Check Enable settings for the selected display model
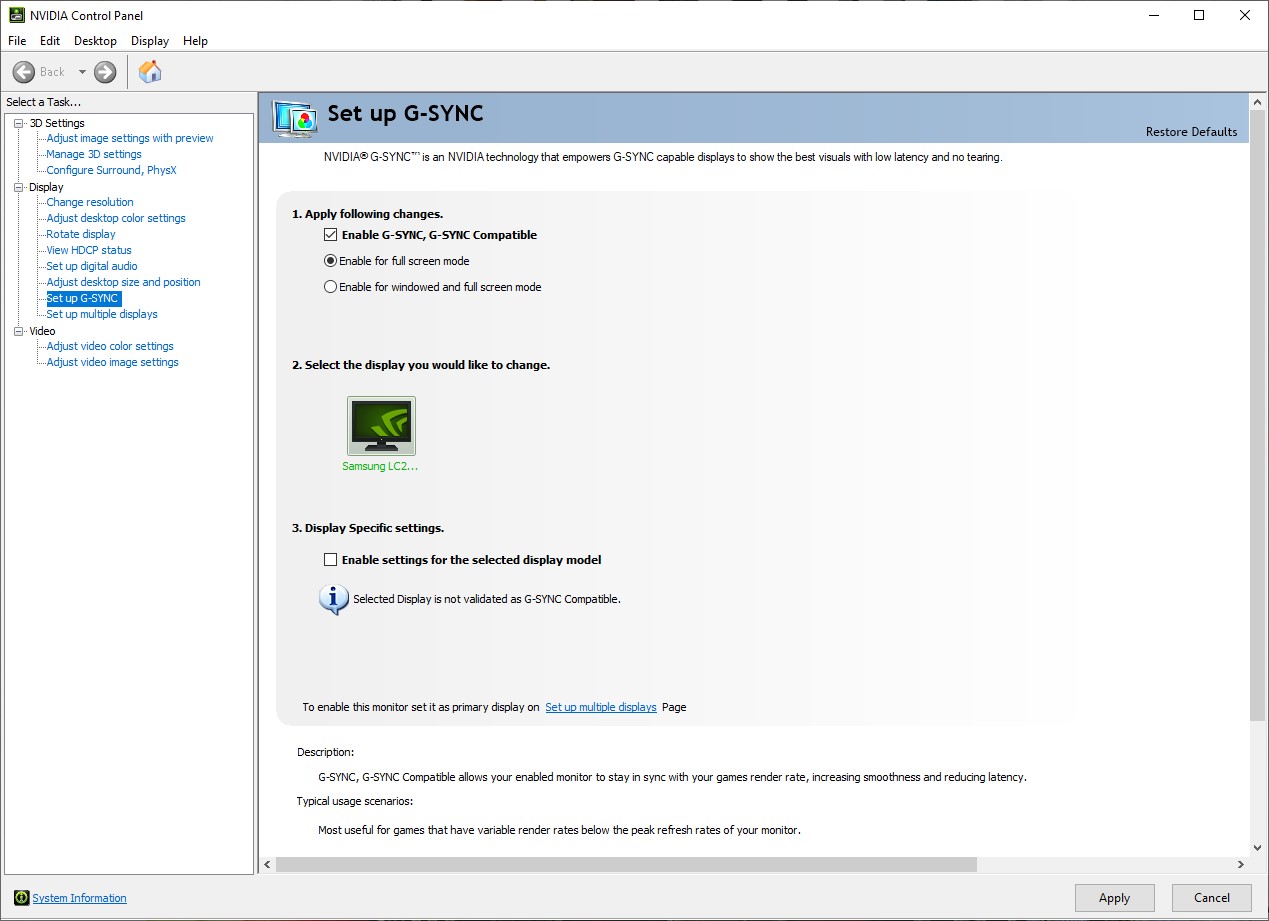This screenshot has height=921, width=1269. [x=331, y=560]
